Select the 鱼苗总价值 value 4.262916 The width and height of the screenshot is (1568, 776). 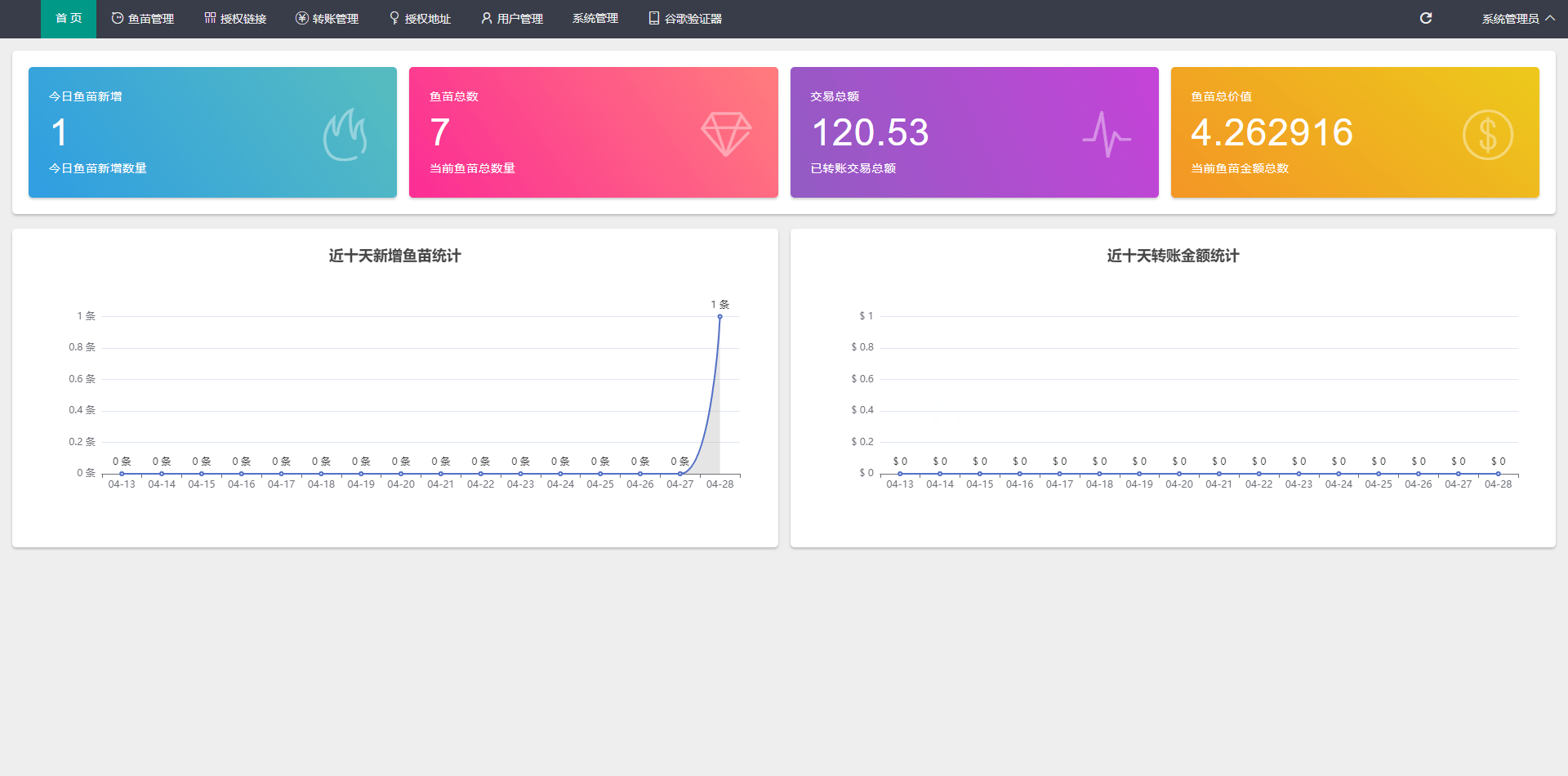1272,132
